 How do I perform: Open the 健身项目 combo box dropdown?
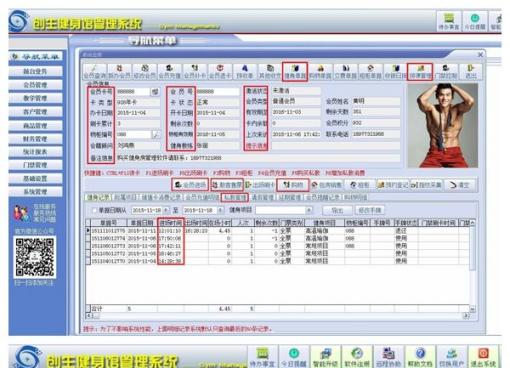point(309,210)
